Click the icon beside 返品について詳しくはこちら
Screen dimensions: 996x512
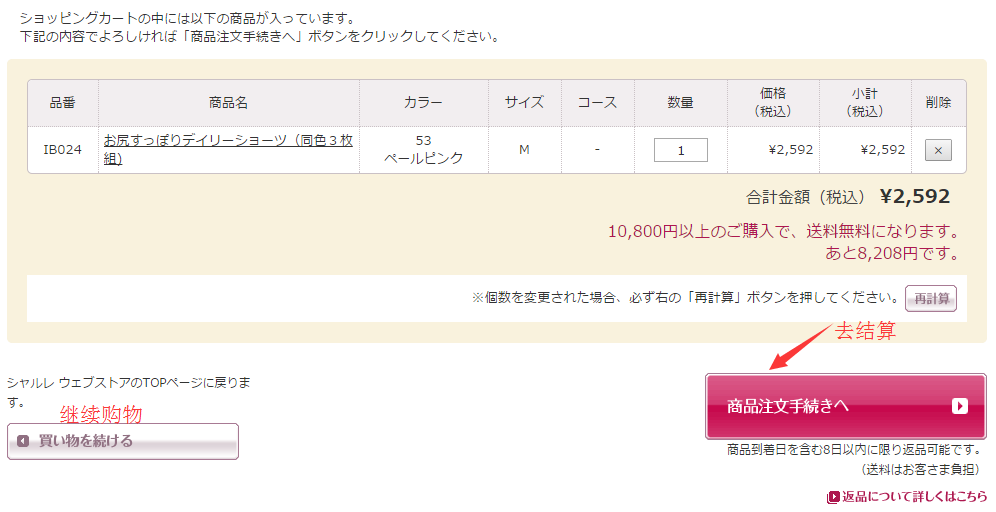click(x=833, y=497)
